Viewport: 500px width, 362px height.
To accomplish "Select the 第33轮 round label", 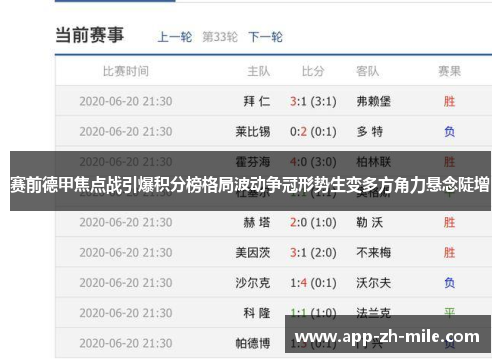I will click(220, 37).
